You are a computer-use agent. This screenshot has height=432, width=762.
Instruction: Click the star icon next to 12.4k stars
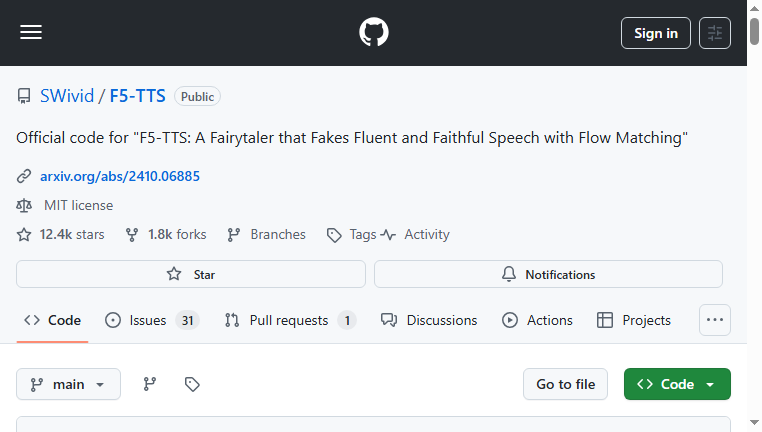(x=24, y=235)
